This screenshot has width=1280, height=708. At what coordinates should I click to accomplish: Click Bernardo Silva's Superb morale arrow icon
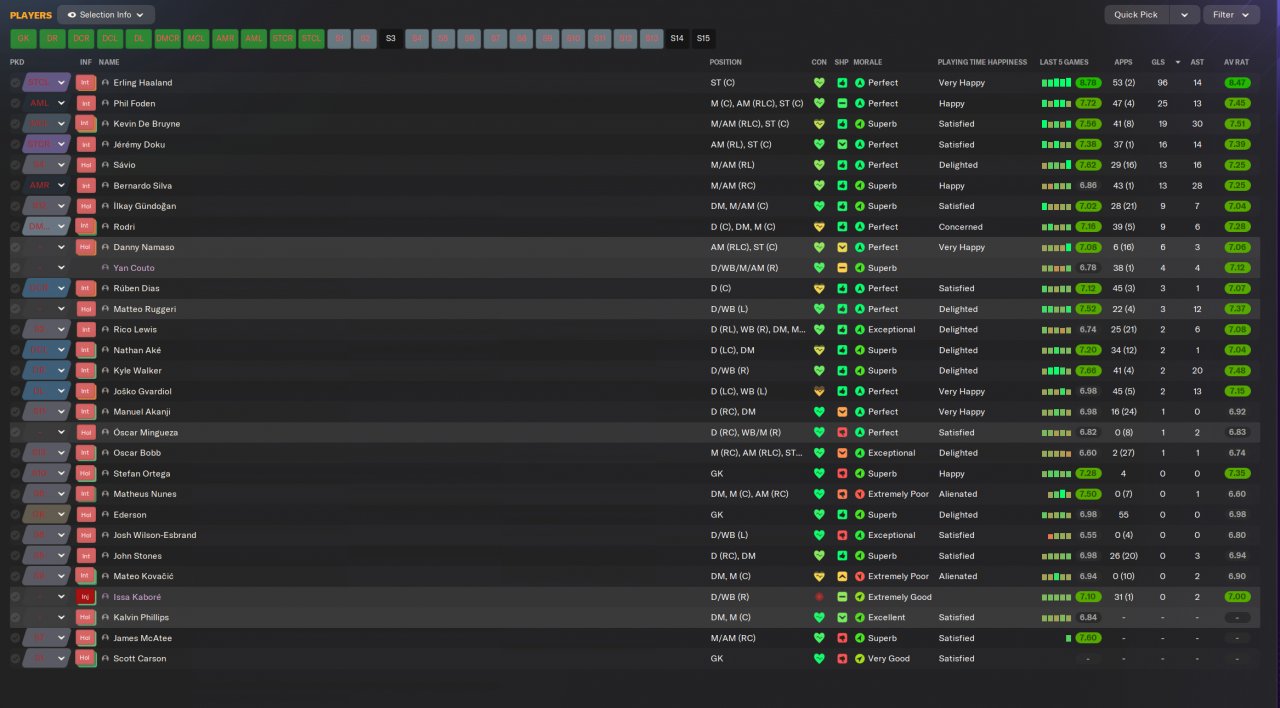860,186
